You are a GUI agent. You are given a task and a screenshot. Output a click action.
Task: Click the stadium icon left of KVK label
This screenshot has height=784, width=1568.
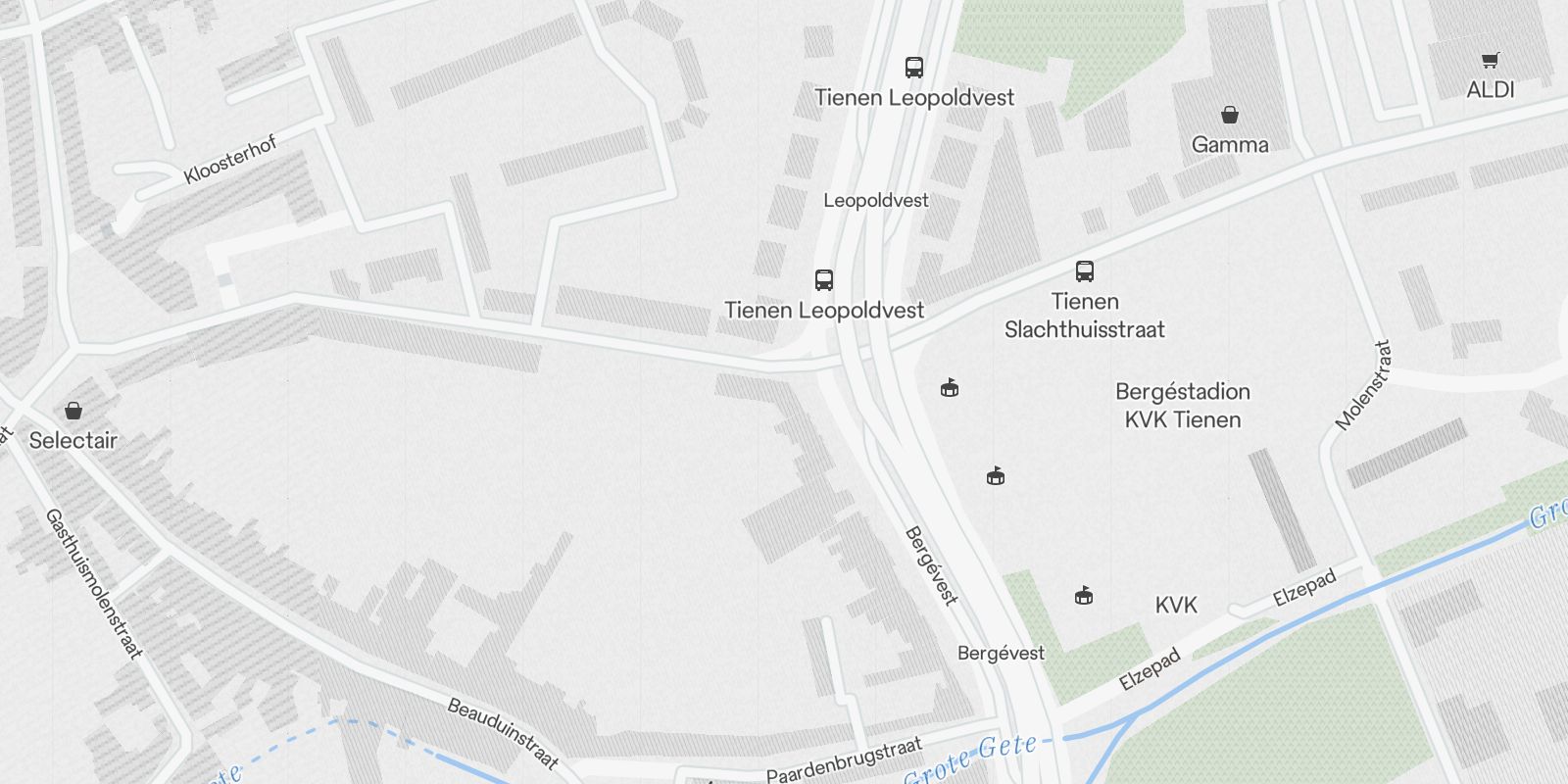(1084, 596)
